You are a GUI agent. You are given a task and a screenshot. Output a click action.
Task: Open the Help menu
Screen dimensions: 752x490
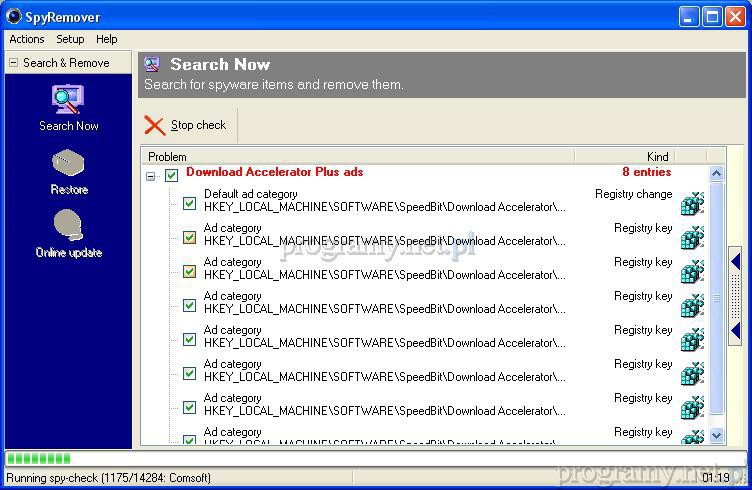[107, 39]
